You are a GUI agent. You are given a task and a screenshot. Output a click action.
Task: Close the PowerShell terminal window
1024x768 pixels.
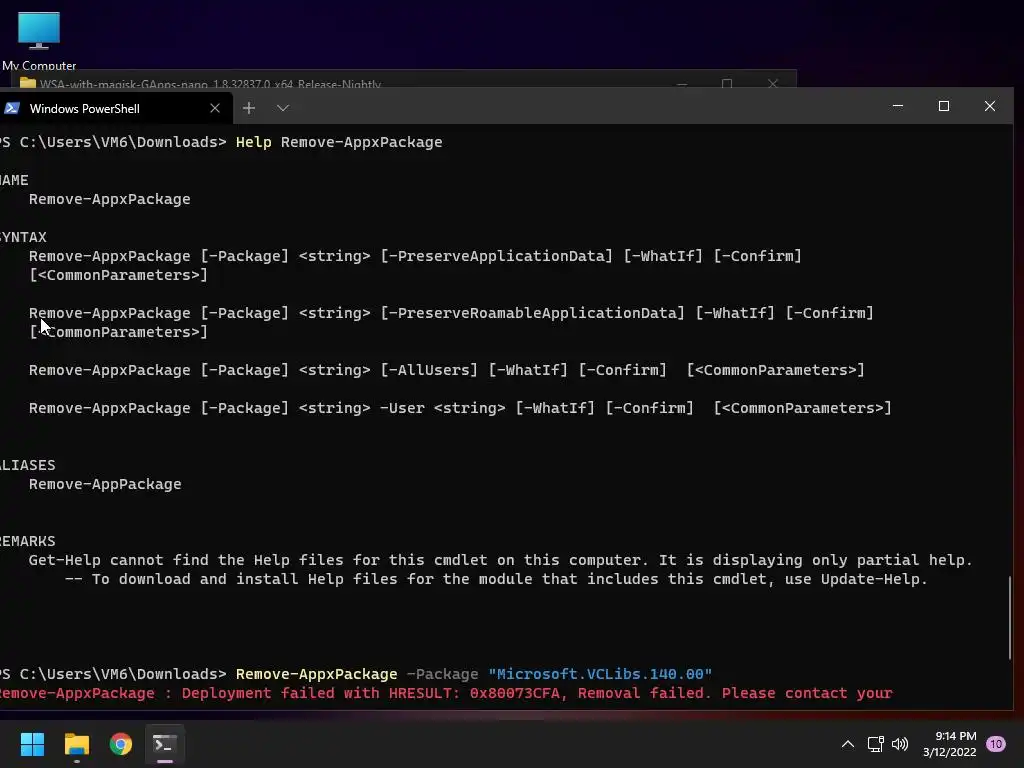(x=990, y=106)
